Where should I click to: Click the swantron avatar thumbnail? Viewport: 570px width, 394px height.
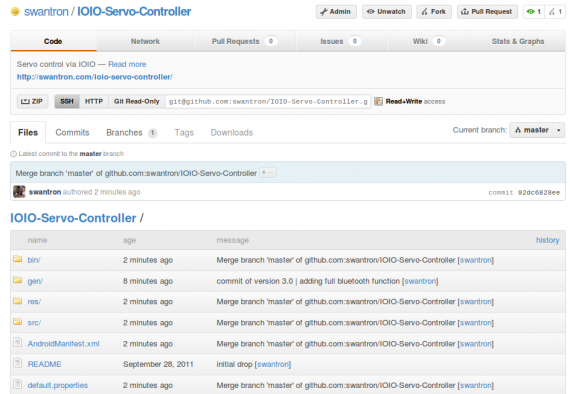click(x=19, y=192)
